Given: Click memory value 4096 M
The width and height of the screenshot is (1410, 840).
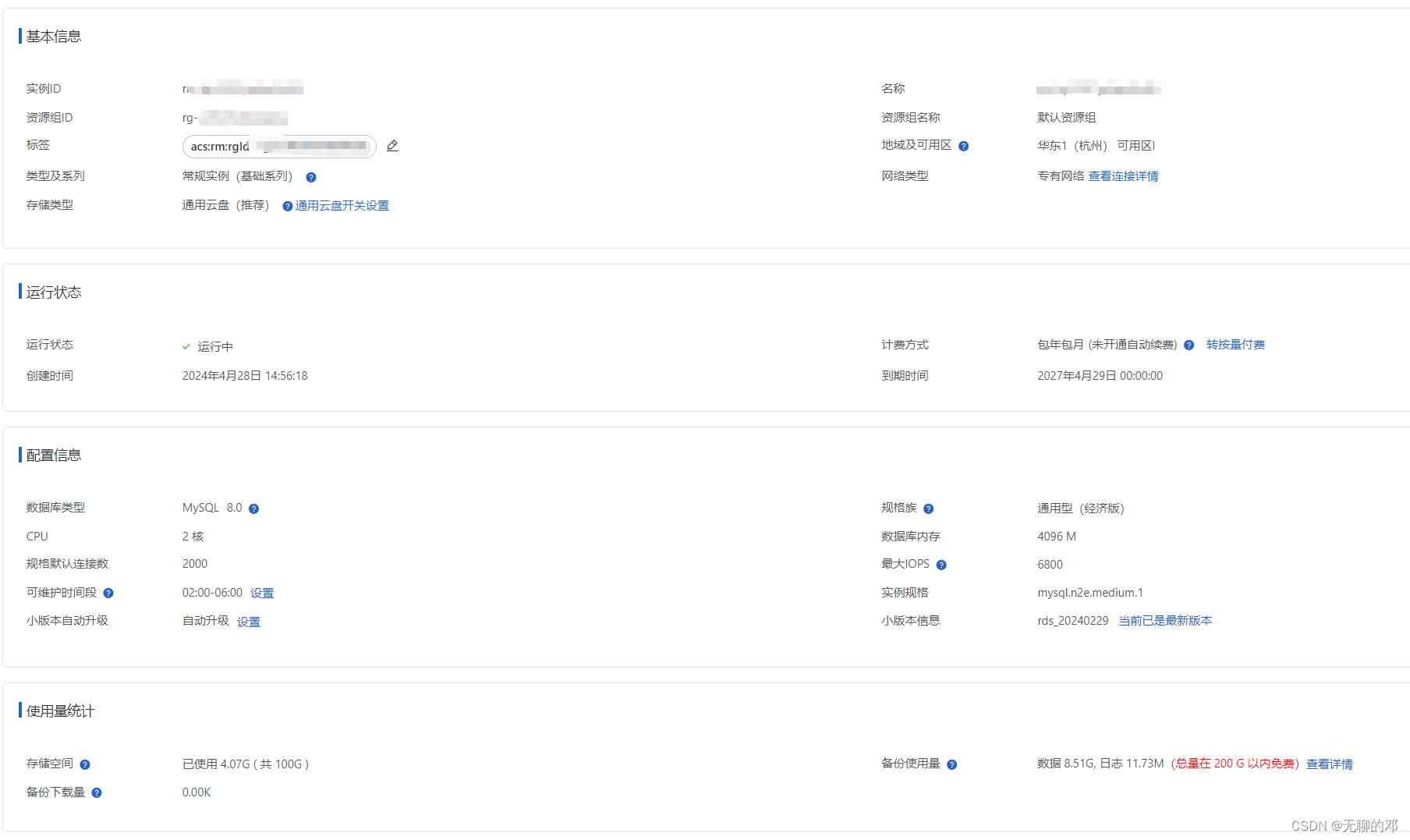Looking at the screenshot, I should [1057, 537].
